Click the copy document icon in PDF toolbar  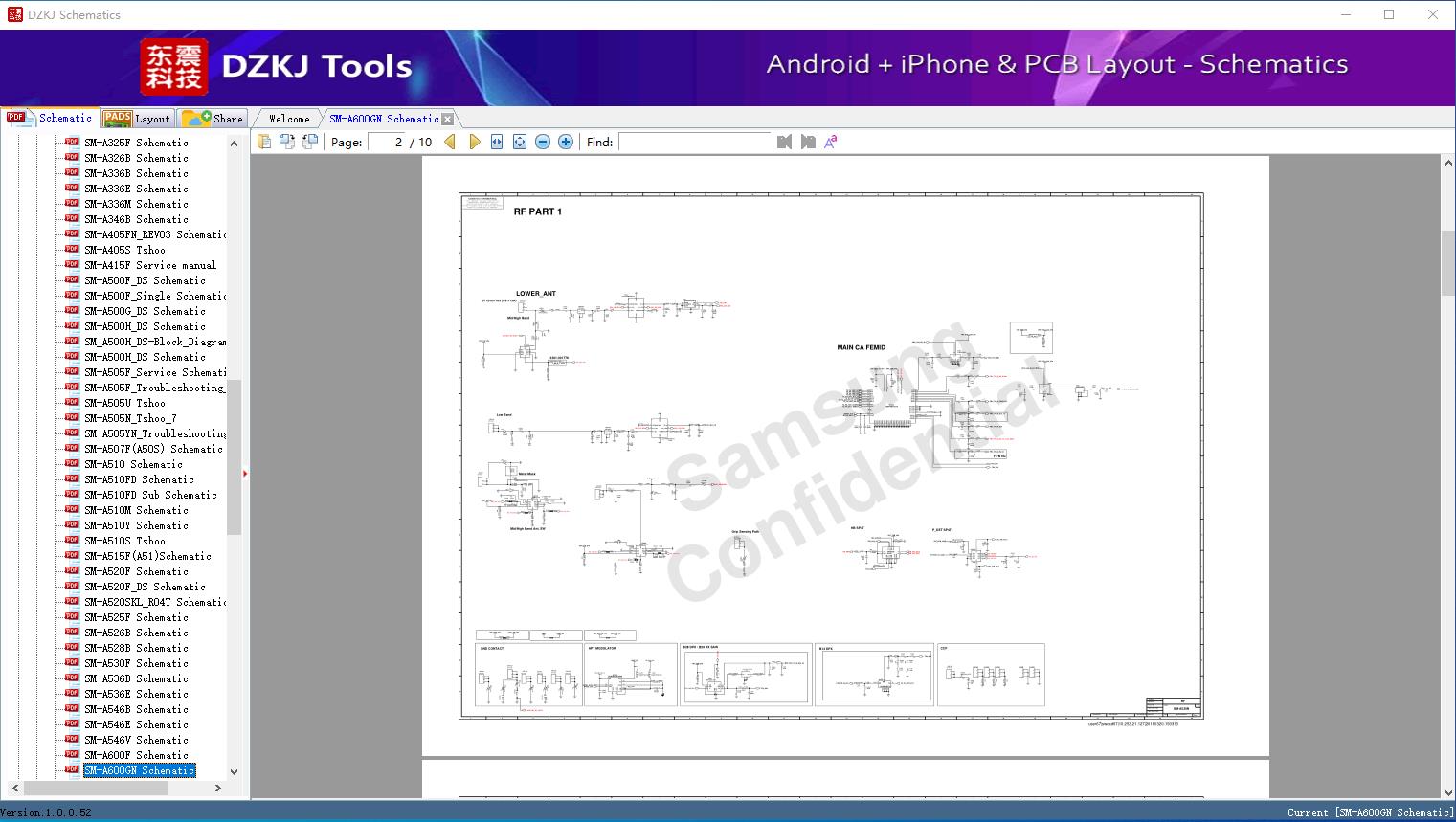[x=263, y=142]
